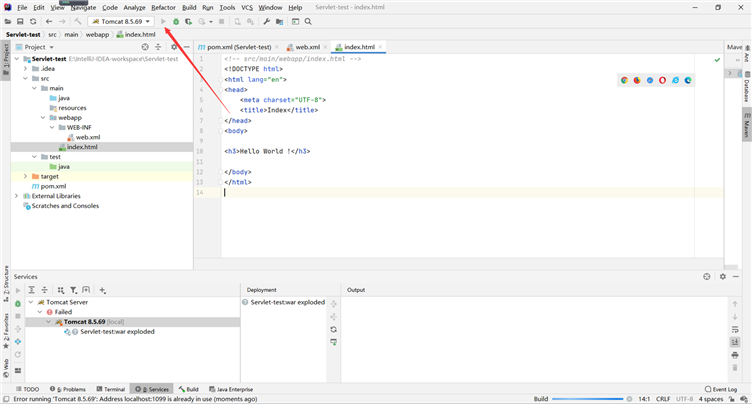Click Filter icon in Services toolbar
This screenshot has width=752, height=404.
pyautogui.click(x=73, y=290)
